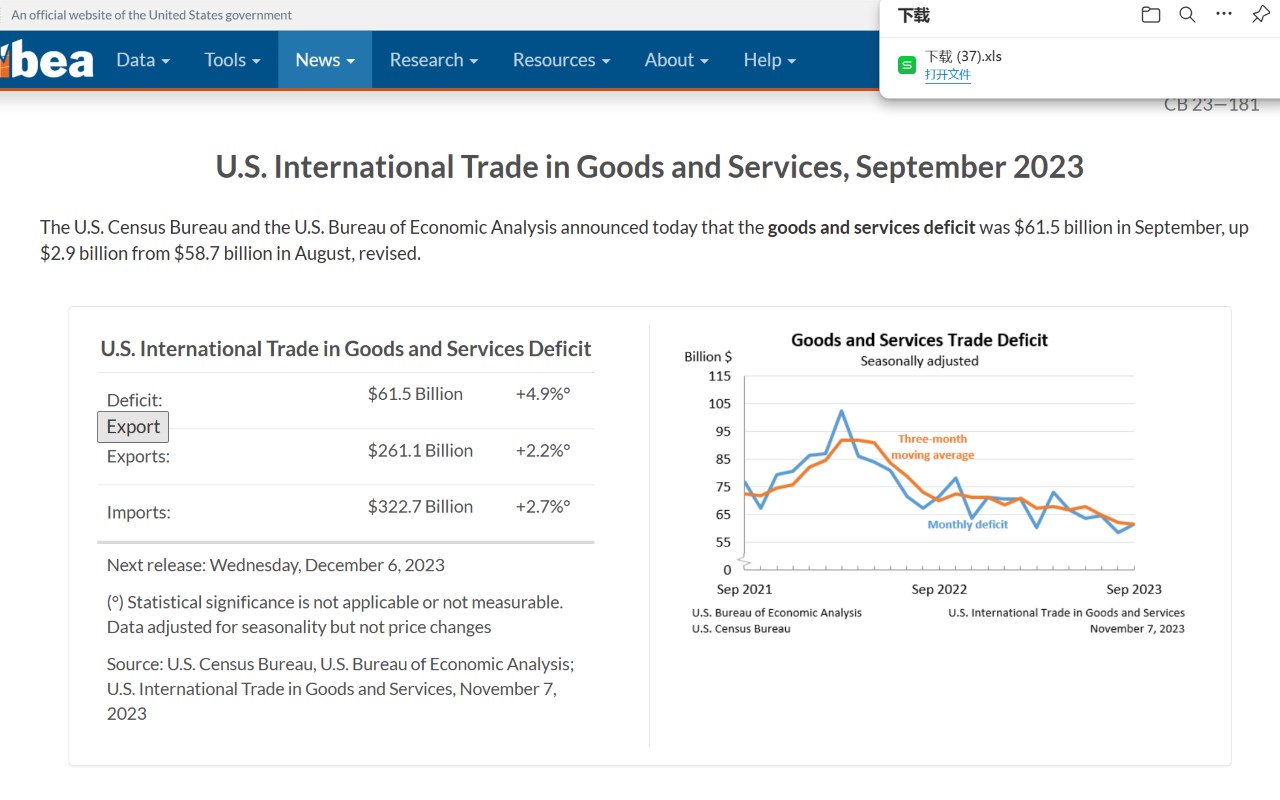Click the open file link
Viewport: 1280px width, 800px height.
click(x=948, y=75)
